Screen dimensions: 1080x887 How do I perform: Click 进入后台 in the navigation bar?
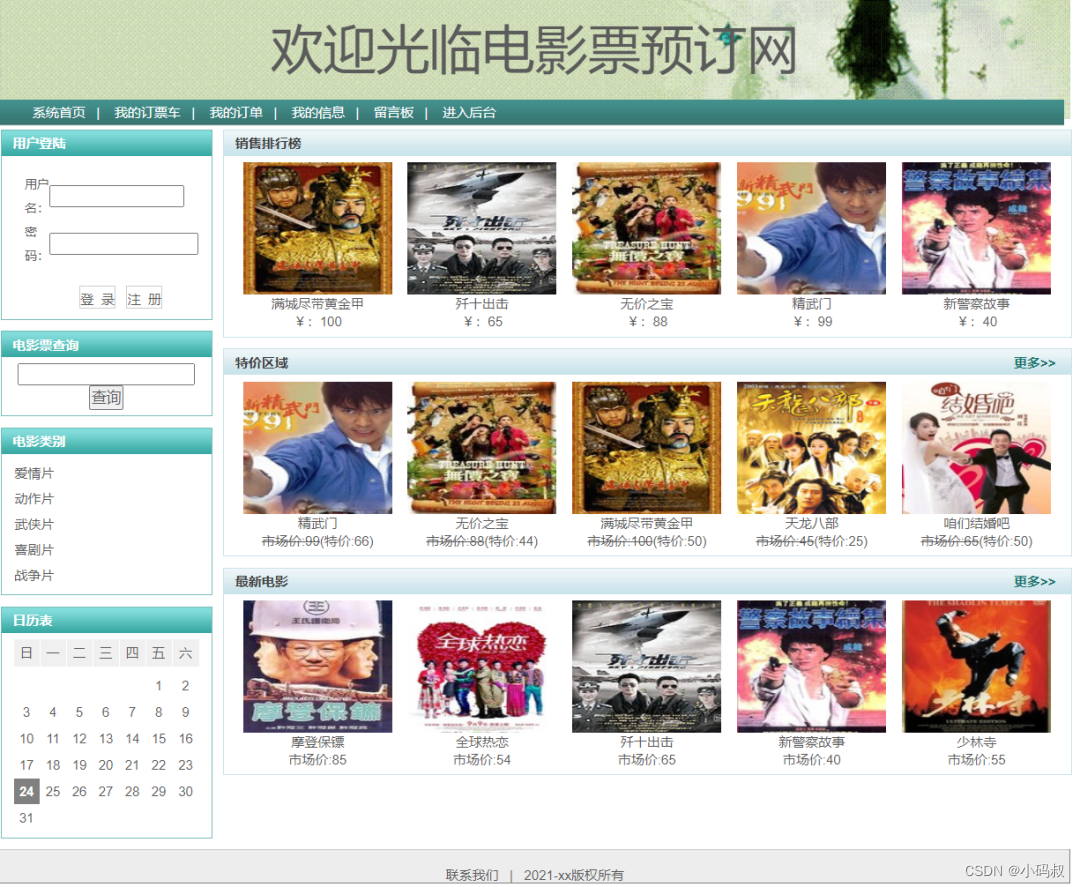click(x=468, y=113)
